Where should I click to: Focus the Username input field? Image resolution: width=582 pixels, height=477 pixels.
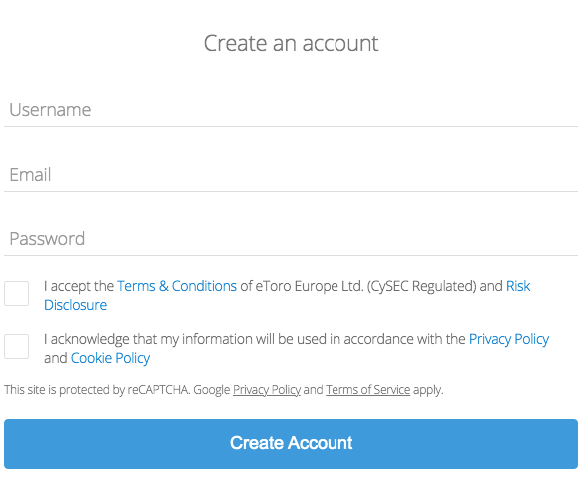[291, 110]
